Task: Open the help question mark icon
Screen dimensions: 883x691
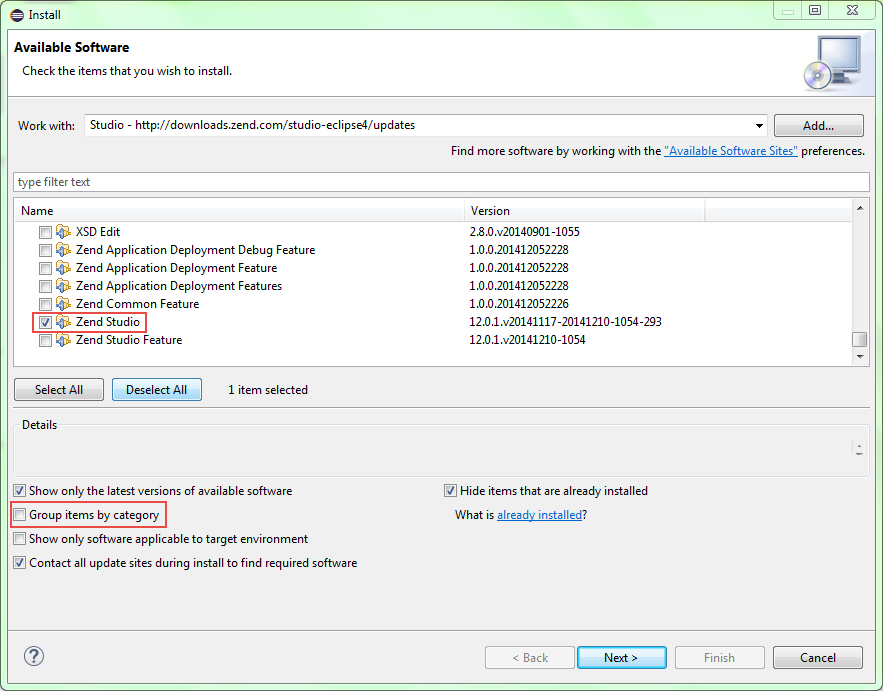Action: (34, 656)
